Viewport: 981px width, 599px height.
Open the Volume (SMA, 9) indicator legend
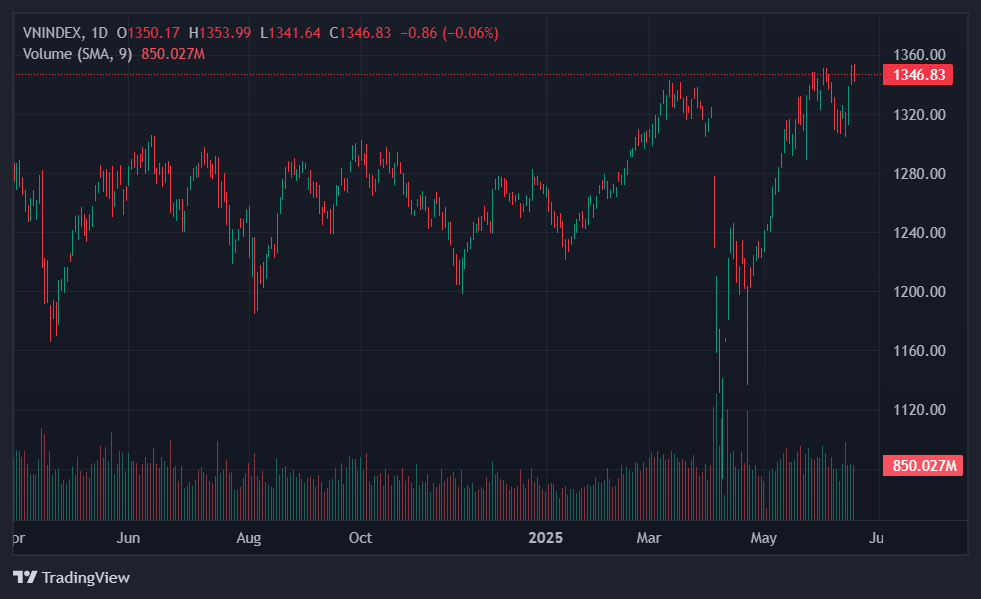tap(77, 54)
